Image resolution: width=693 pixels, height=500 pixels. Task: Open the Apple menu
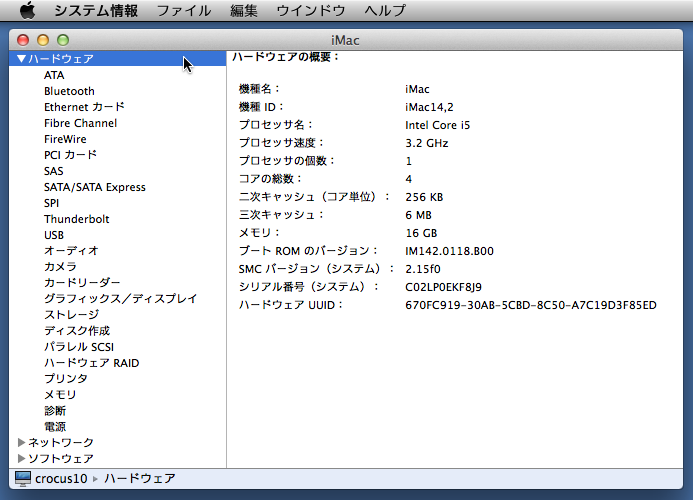click(x=27, y=10)
